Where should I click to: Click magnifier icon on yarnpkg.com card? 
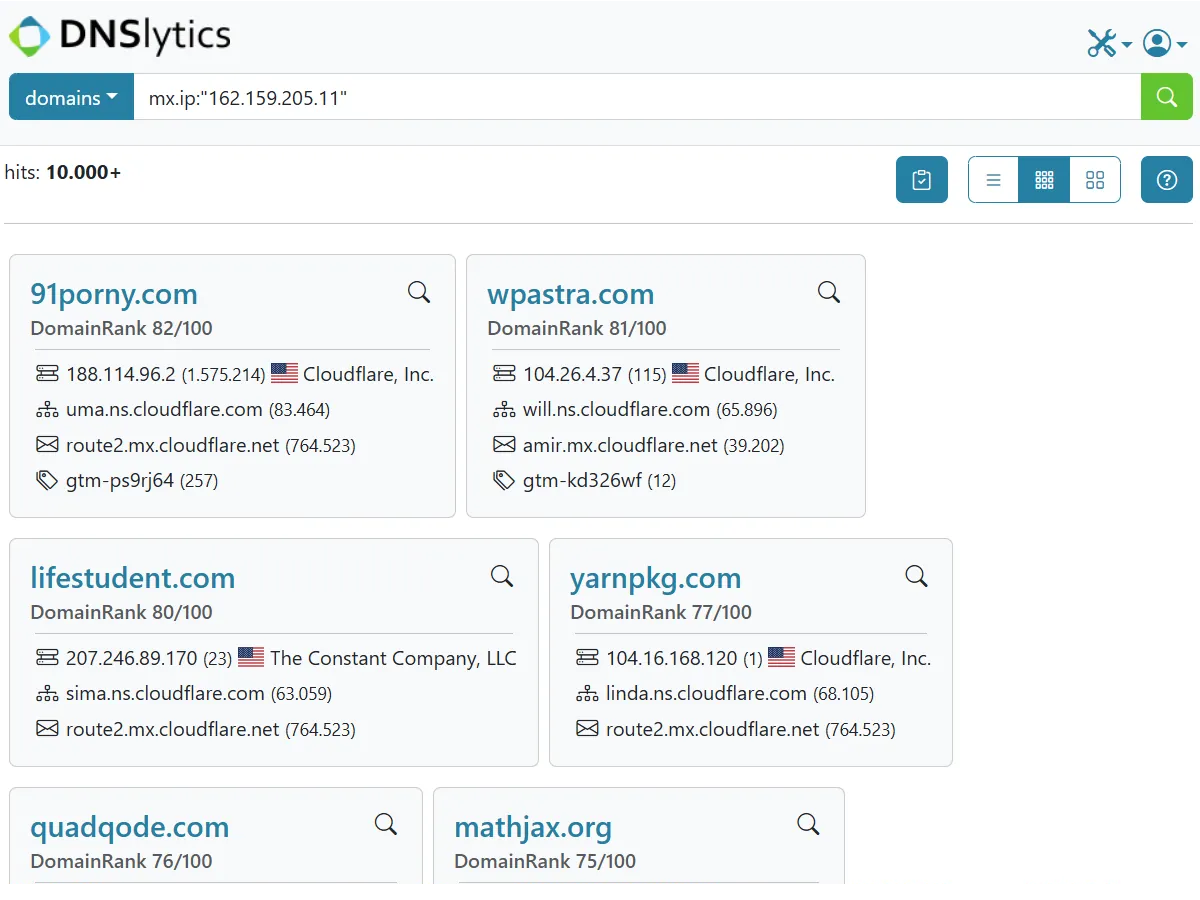916,576
